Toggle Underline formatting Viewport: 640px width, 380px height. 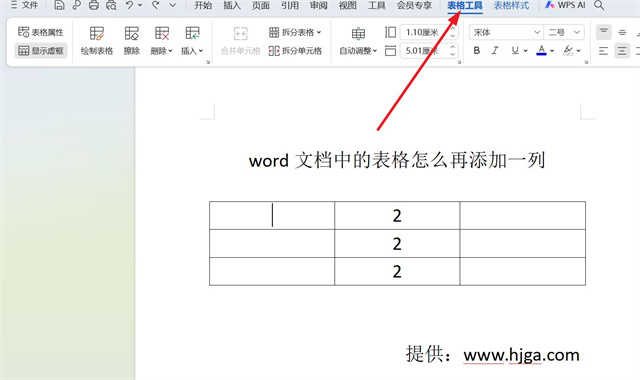point(515,51)
